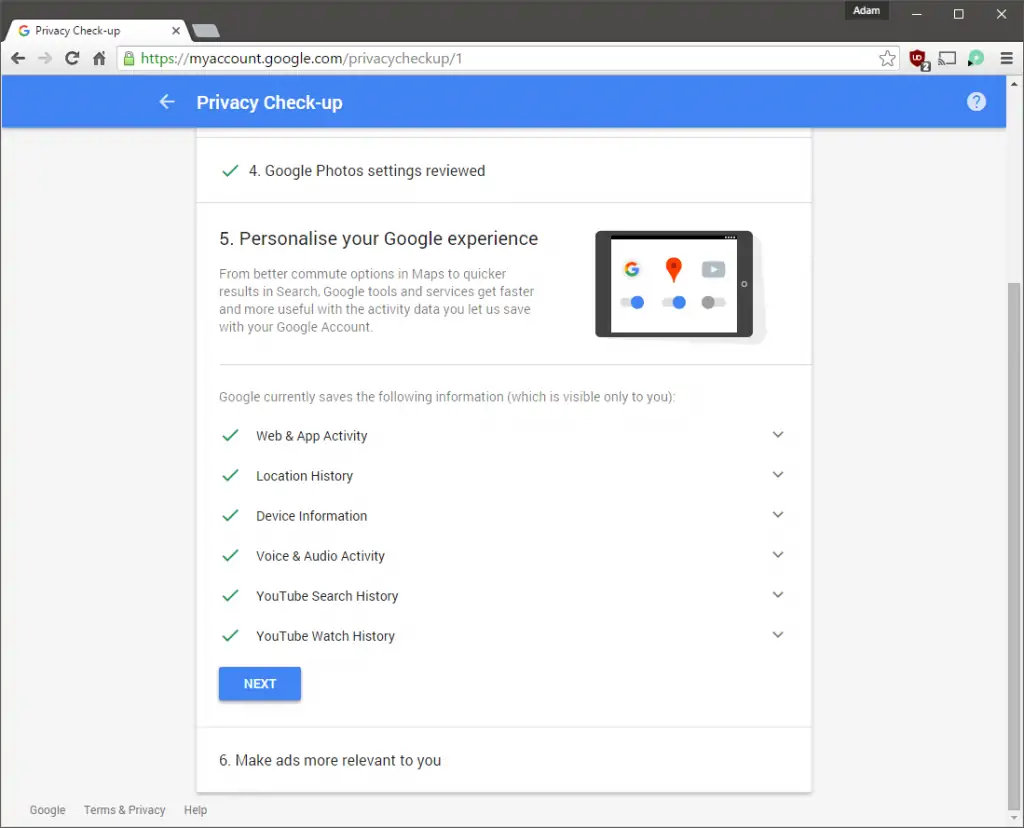
Task: Open the browser Home page icon
Action: coord(99,59)
